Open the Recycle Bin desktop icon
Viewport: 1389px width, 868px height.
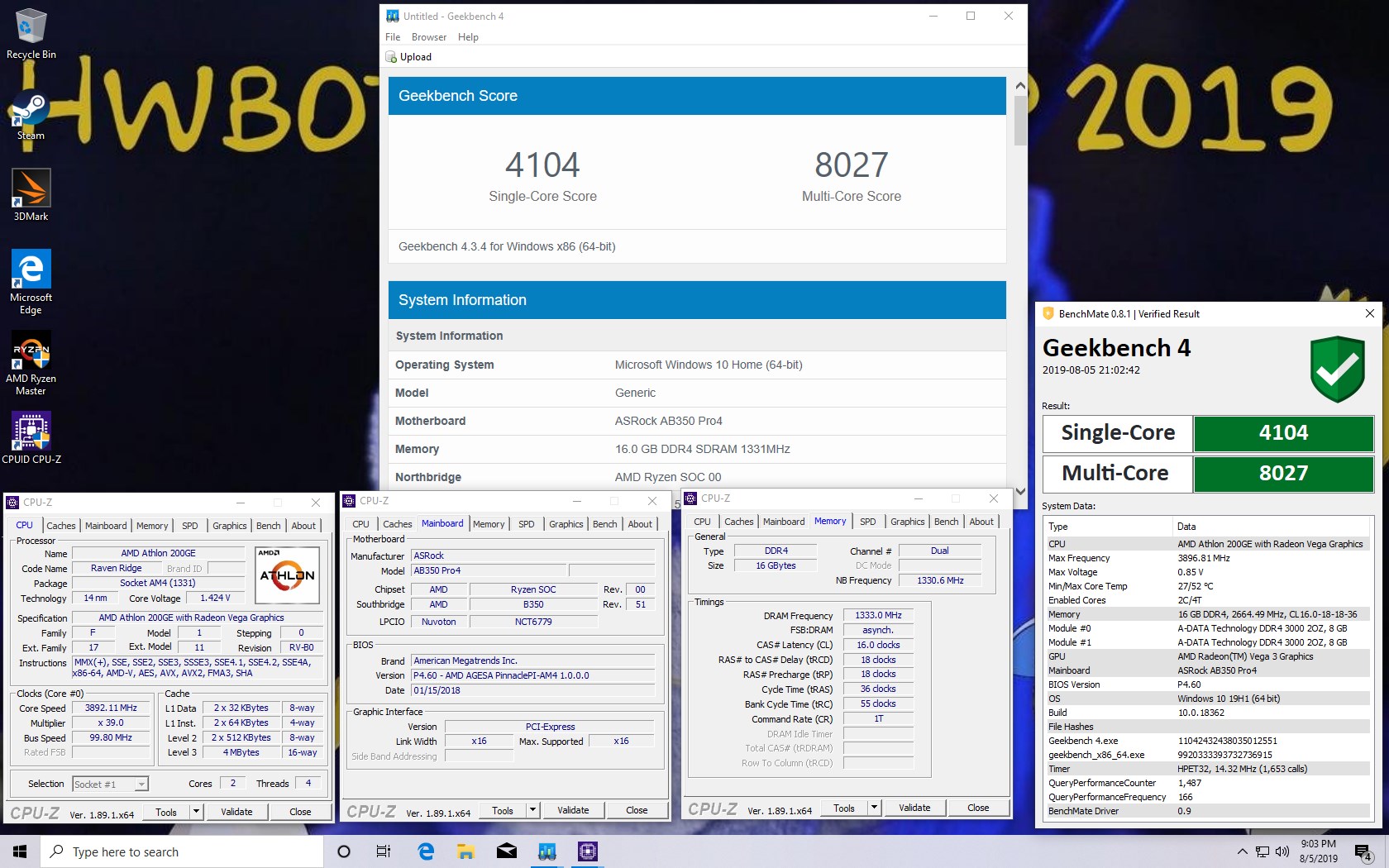[x=31, y=33]
